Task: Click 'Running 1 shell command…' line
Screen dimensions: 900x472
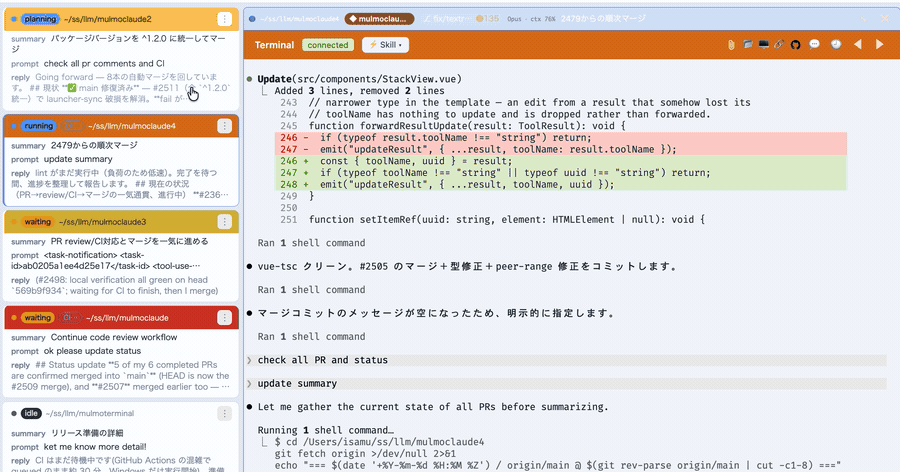Action: [x=325, y=430]
